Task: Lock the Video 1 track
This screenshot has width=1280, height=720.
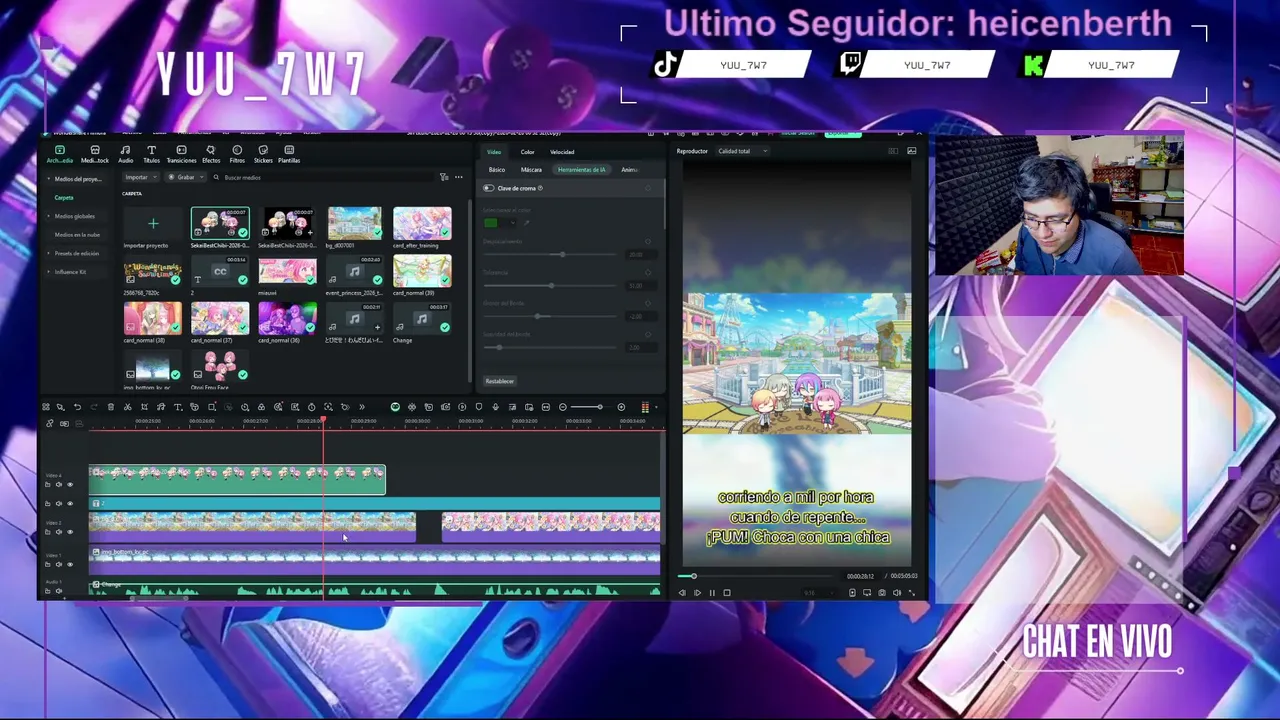Action: pos(47,564)
